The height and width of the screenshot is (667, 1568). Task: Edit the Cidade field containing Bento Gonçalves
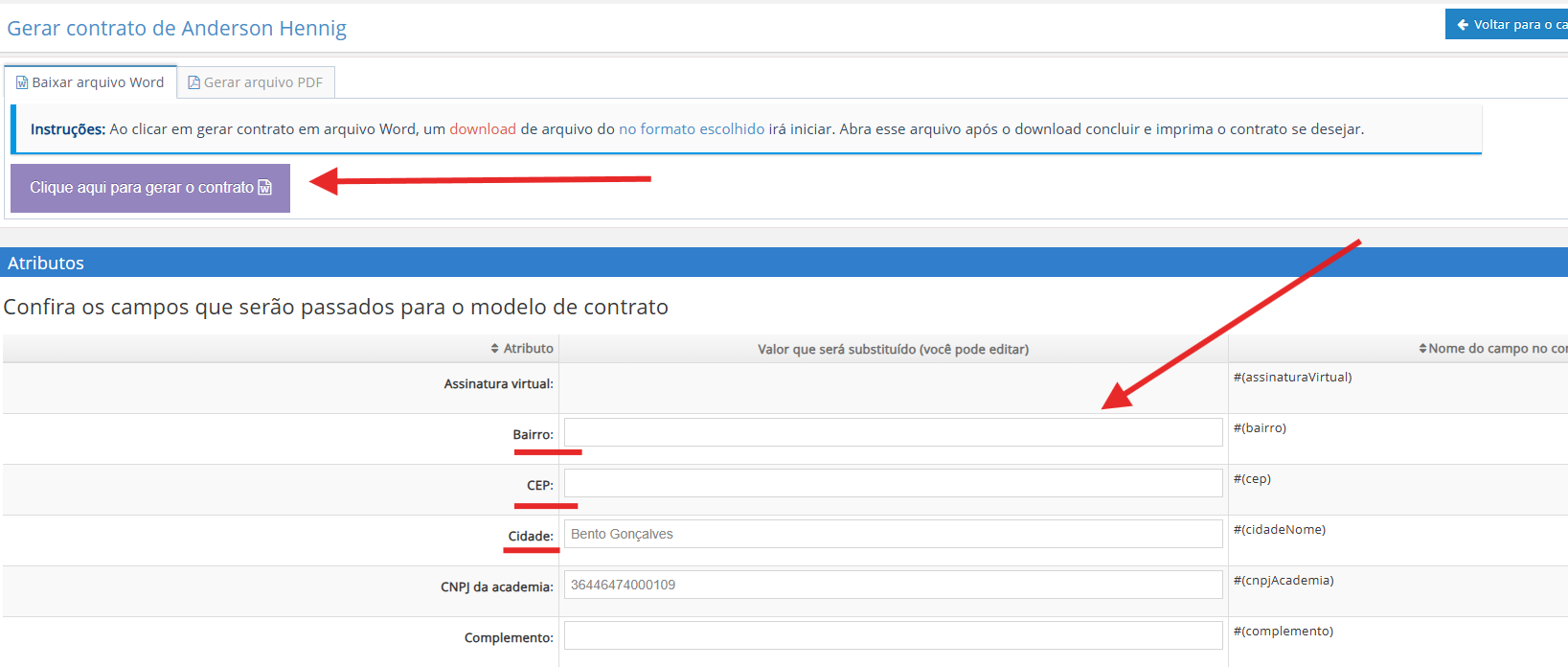click(893, 534)
